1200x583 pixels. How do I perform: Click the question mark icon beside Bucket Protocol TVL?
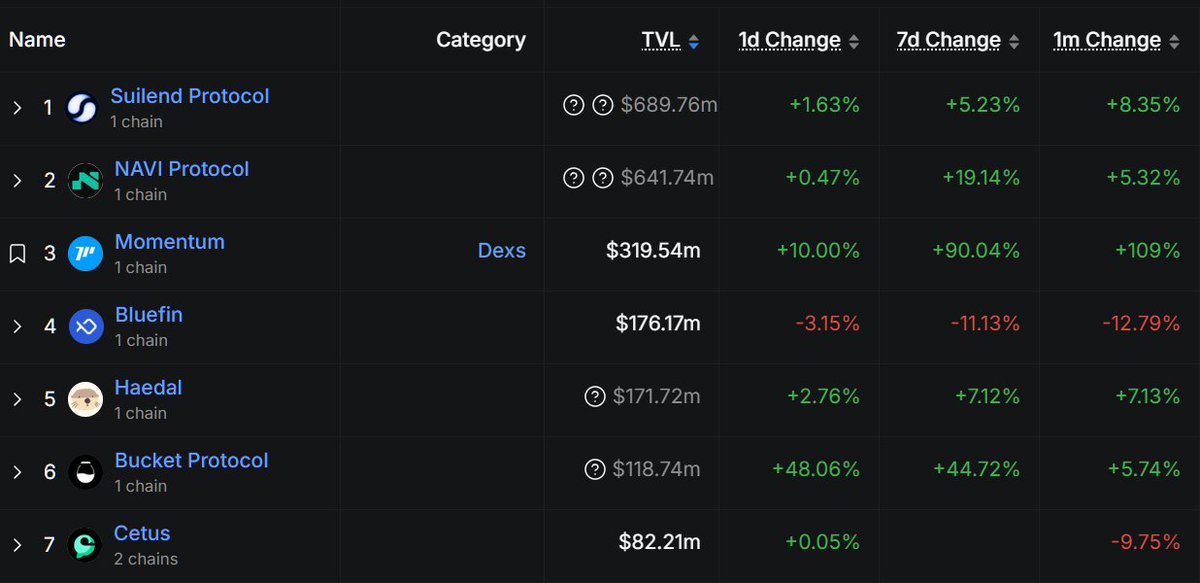tap(595, 470)
